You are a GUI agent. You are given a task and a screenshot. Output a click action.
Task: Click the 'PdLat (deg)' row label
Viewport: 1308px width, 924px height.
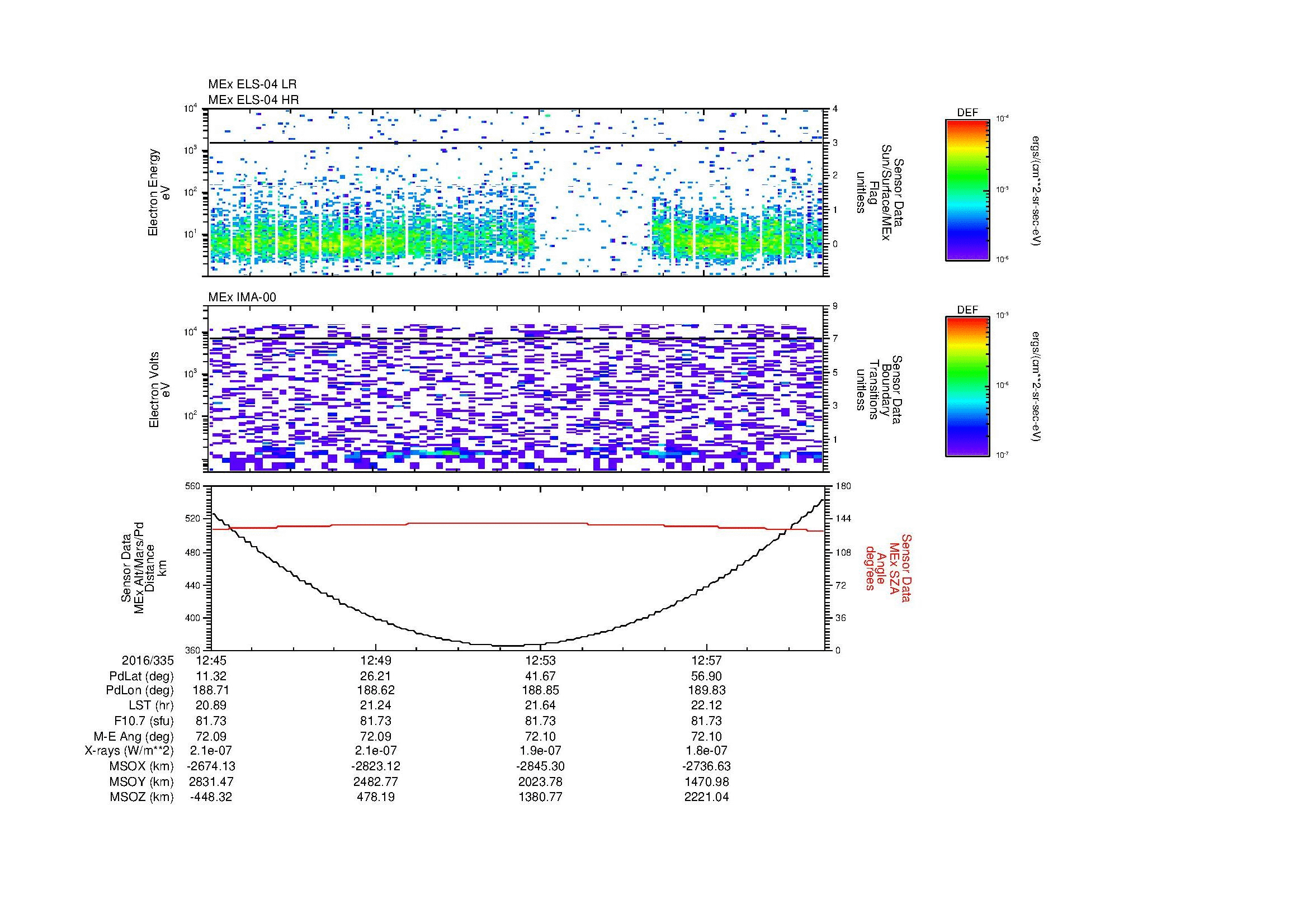click(141, 676)
